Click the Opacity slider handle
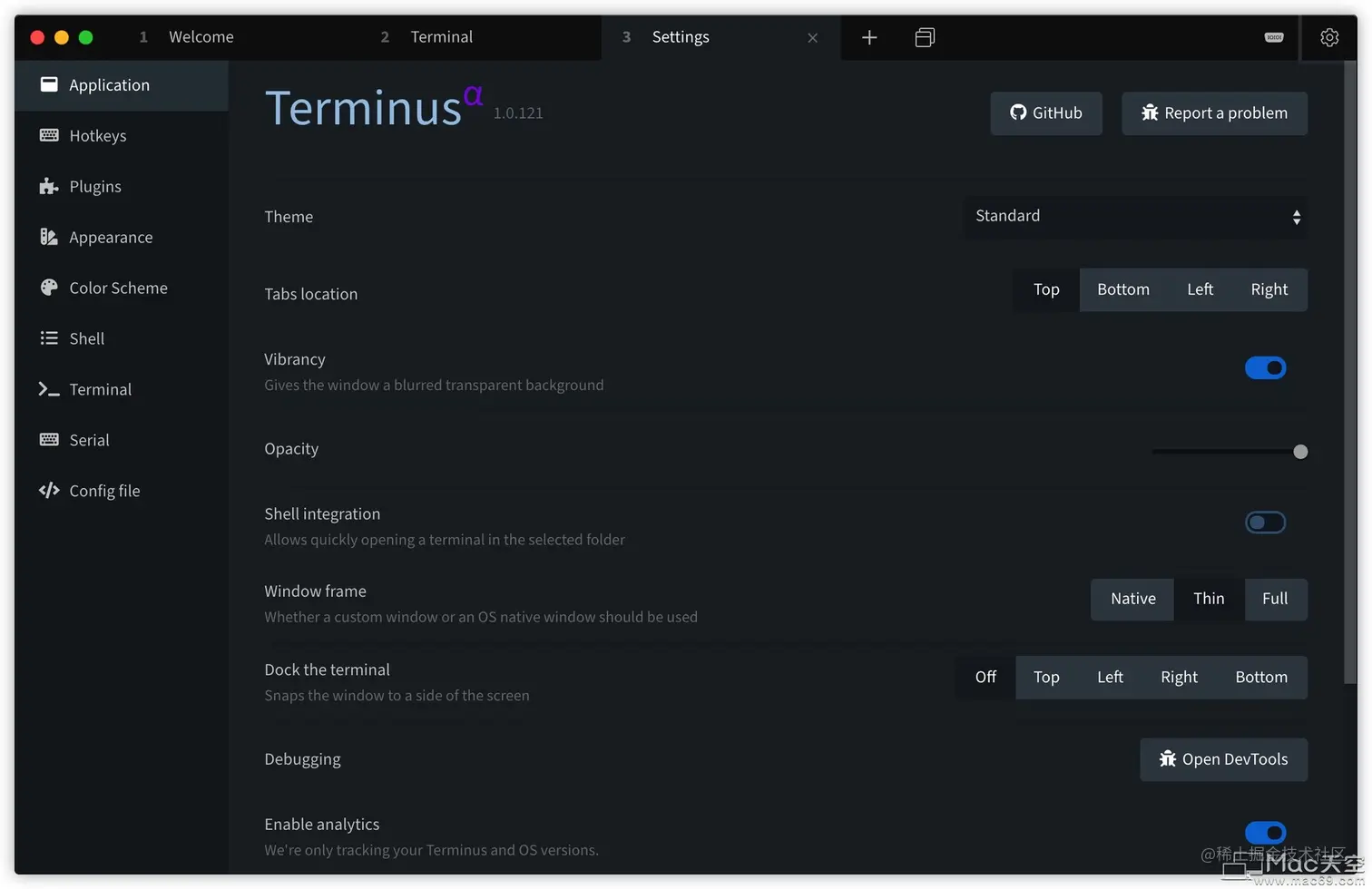The image size is (1372, 889). (1300, 452)
